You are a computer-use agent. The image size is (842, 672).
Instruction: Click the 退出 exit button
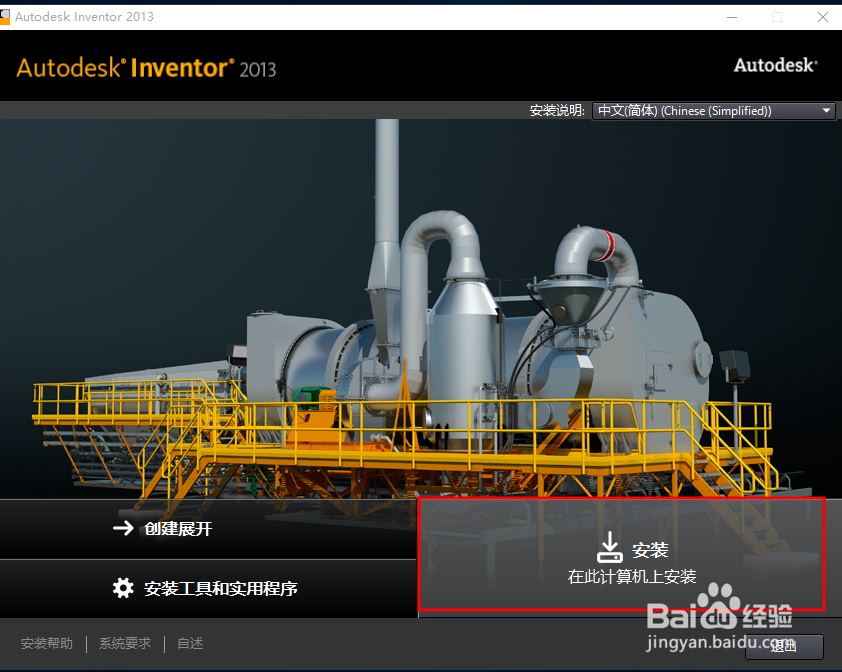[x=784, y=646]
